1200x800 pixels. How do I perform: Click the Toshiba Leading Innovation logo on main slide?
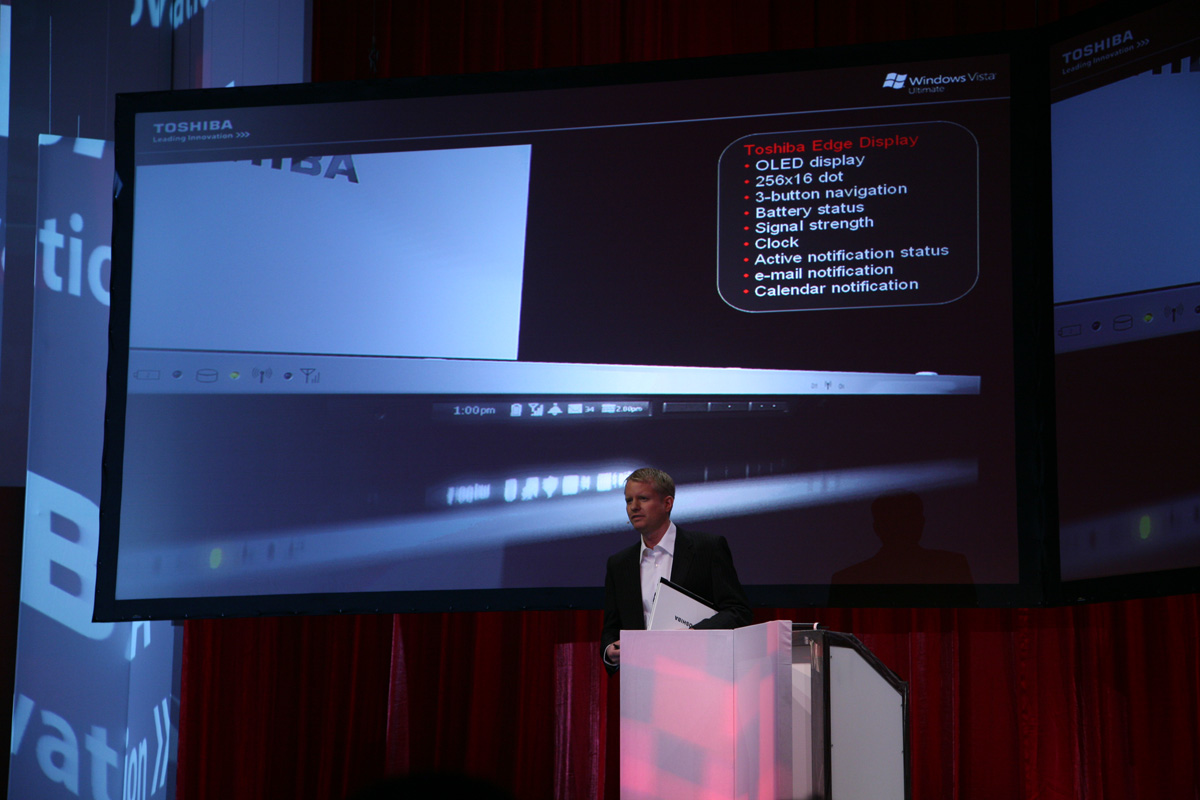pos(201,131)
